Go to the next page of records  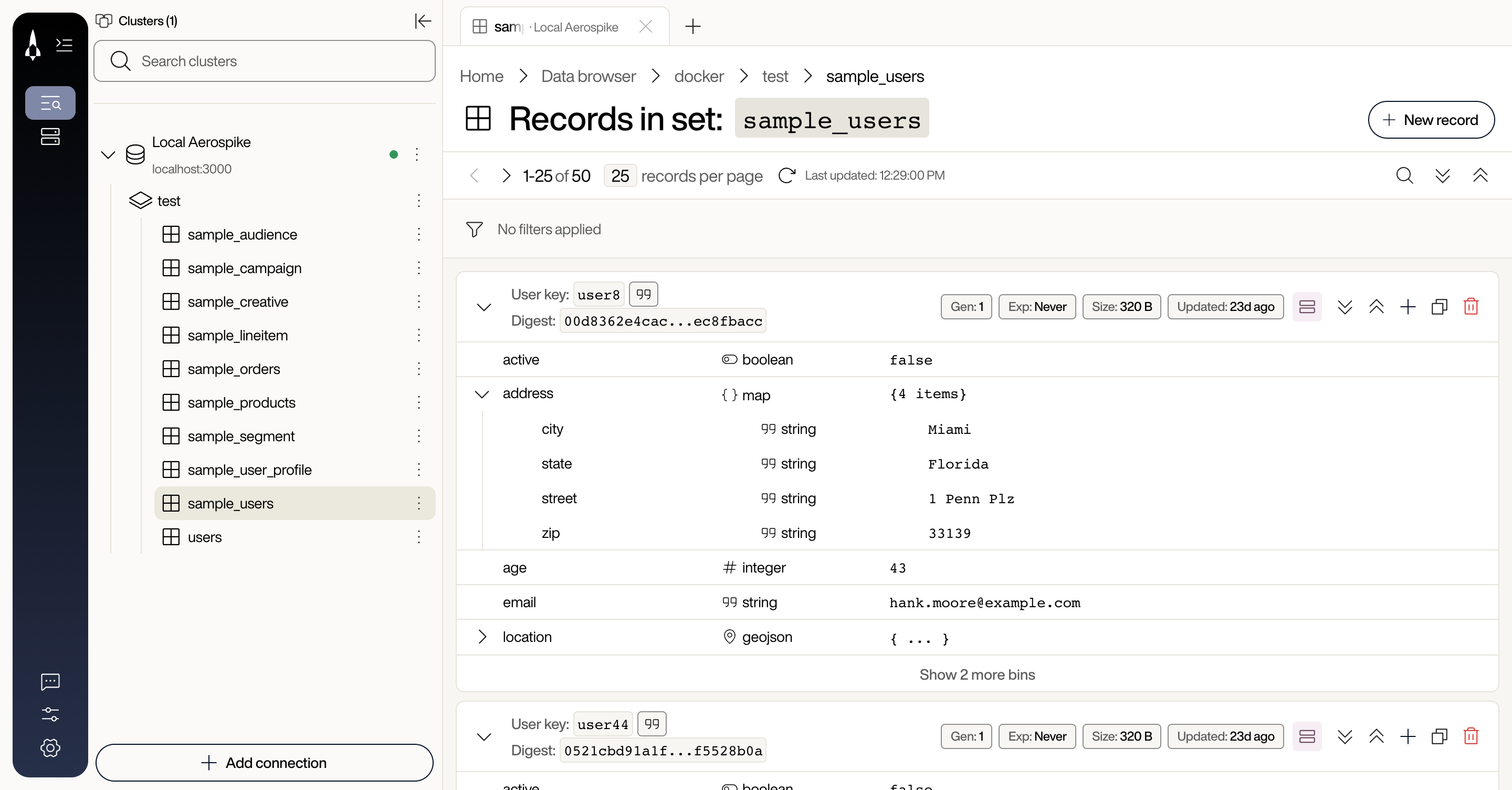coord(506,175)
